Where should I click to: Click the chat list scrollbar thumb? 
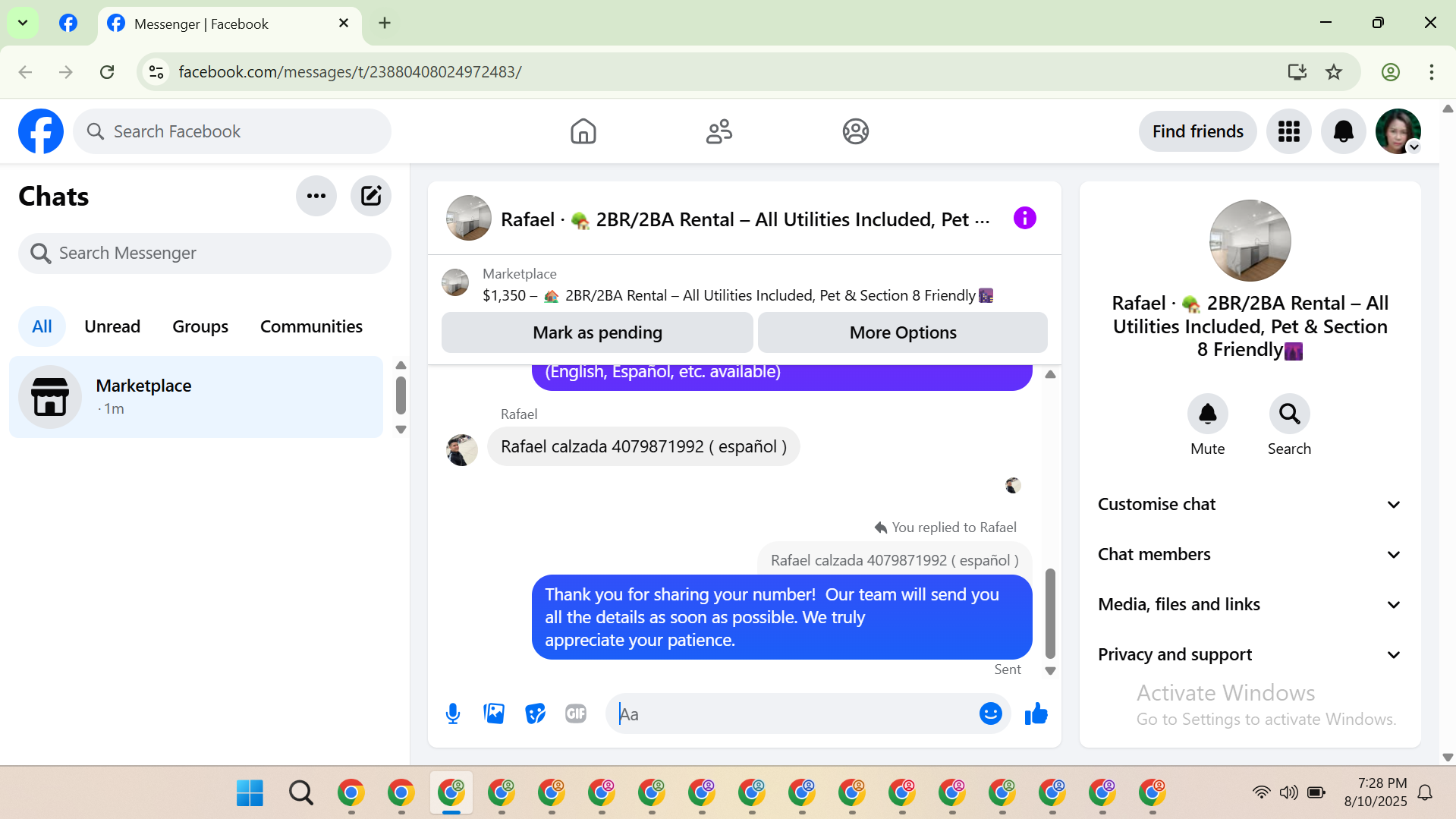[401, 395]
